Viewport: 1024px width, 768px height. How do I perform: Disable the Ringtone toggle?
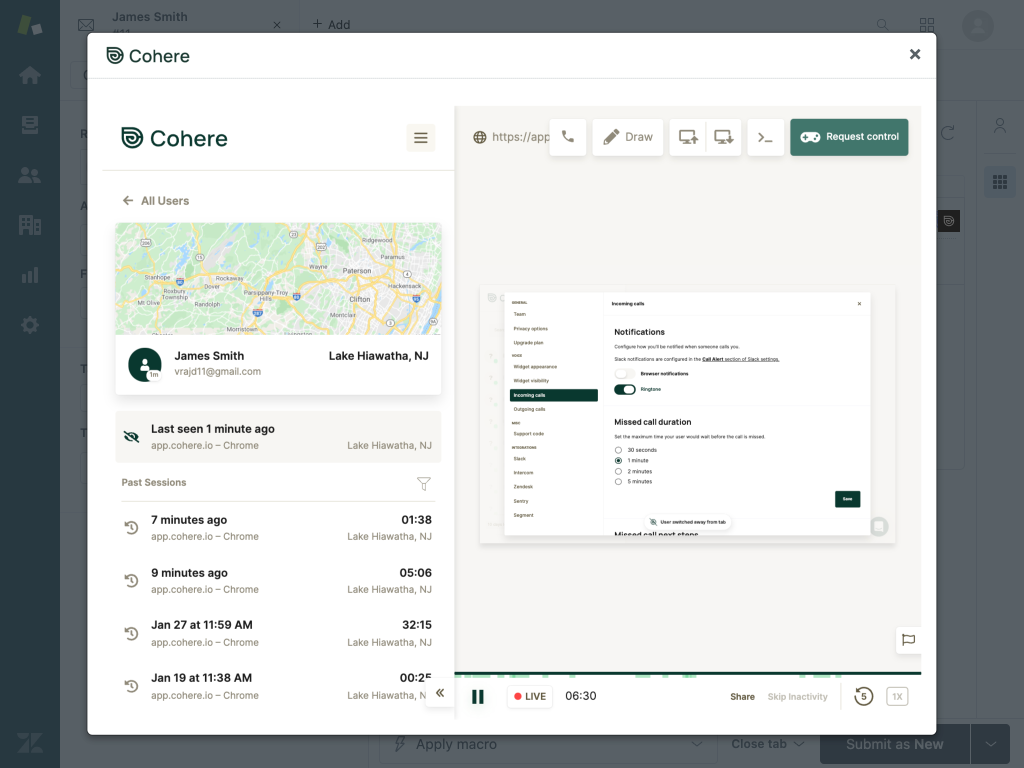(x=624, y=389)
